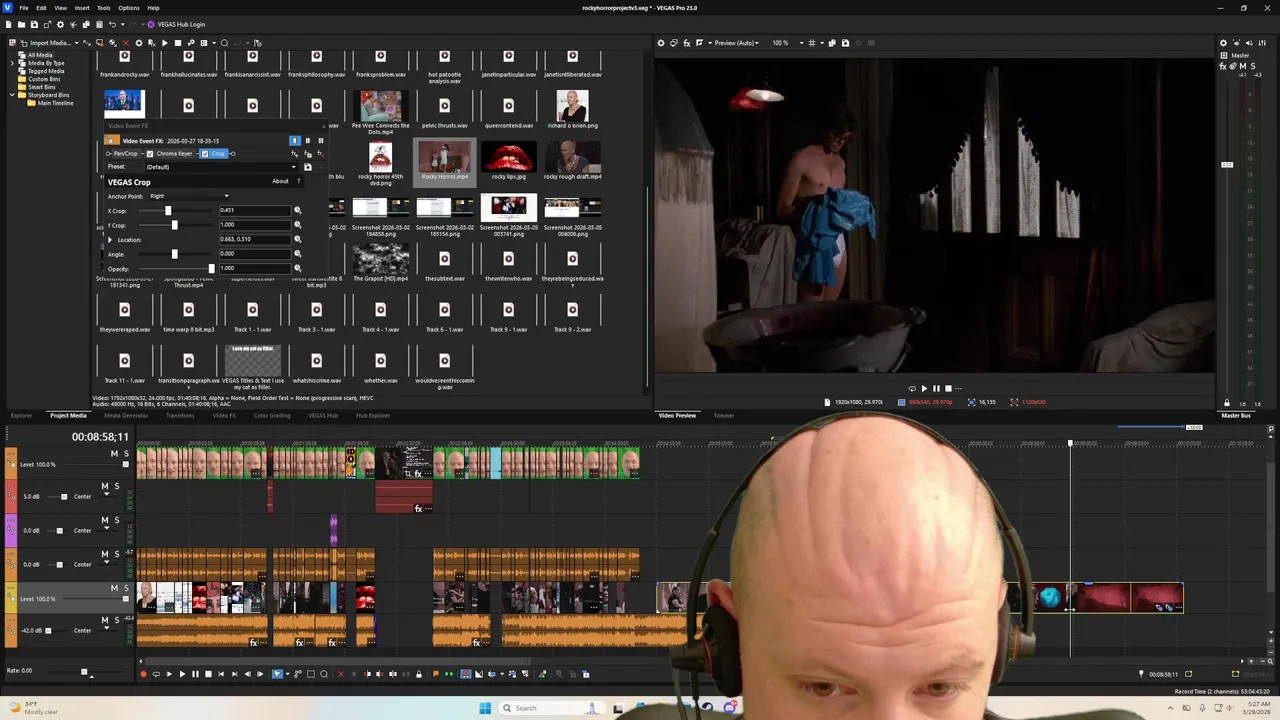Mute the selected Level 100.0 % video track
This screenshot has width=1280, height=720.
(x=113, y=588)
